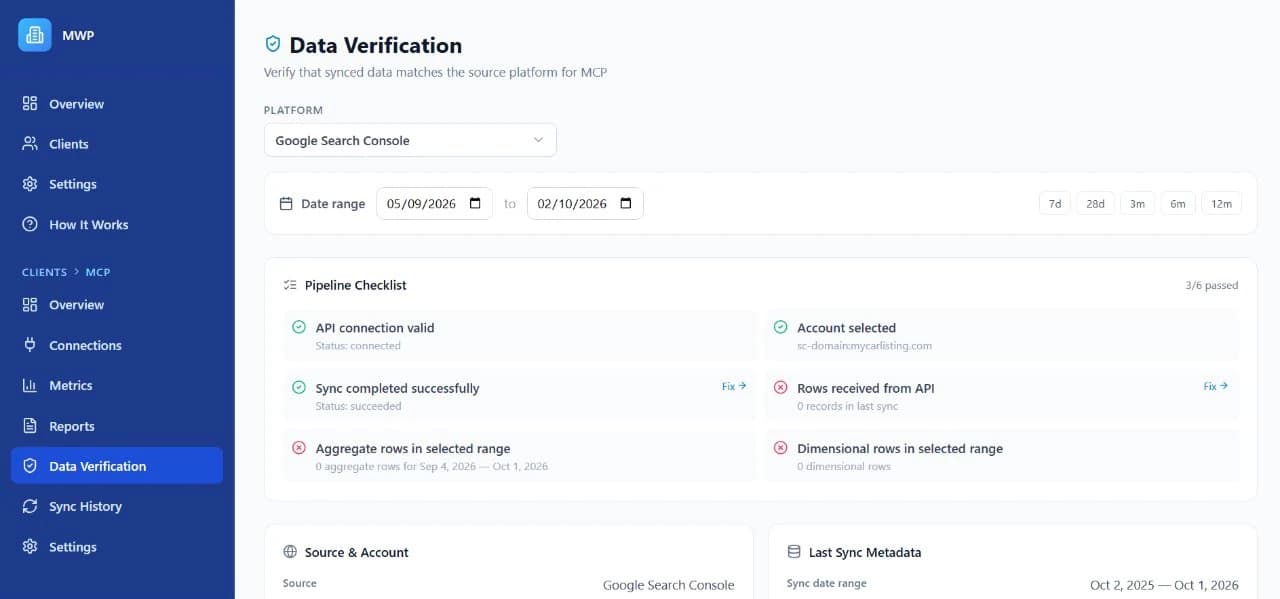Click sync date range value Oct 2, 2025

pyautogui.click(x=1164, y=585)
